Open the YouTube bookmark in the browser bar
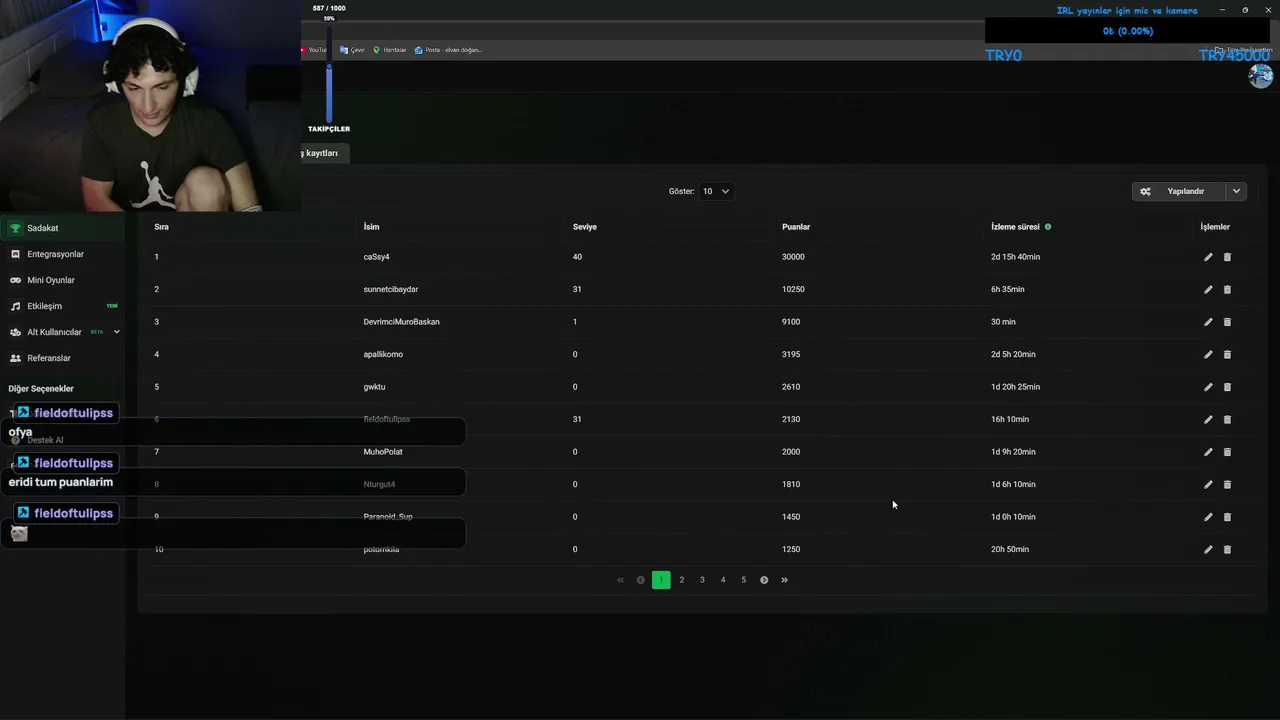This screenshot has width=1280, height=720. click(x=315, y=50)
